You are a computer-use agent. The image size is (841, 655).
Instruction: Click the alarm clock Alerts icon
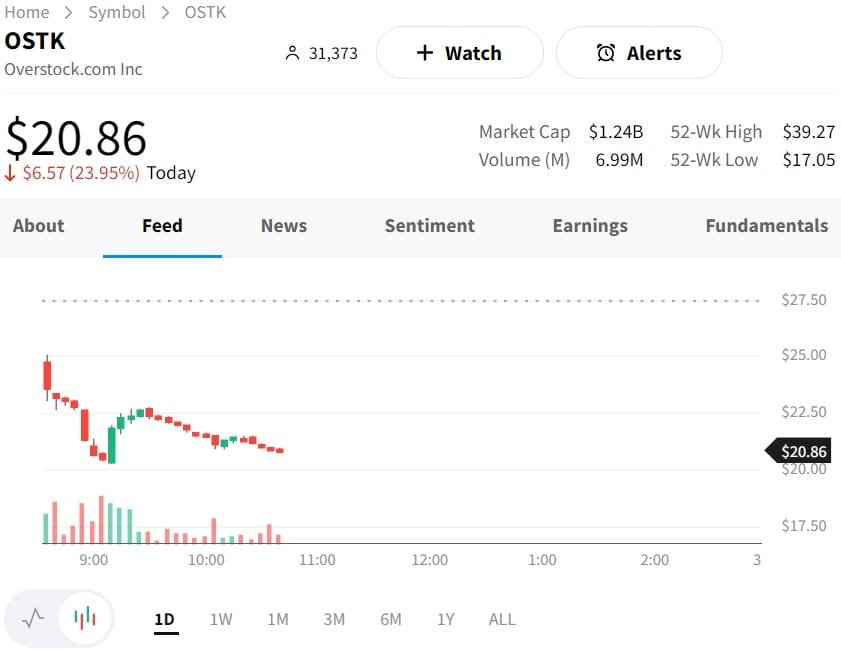606,53
